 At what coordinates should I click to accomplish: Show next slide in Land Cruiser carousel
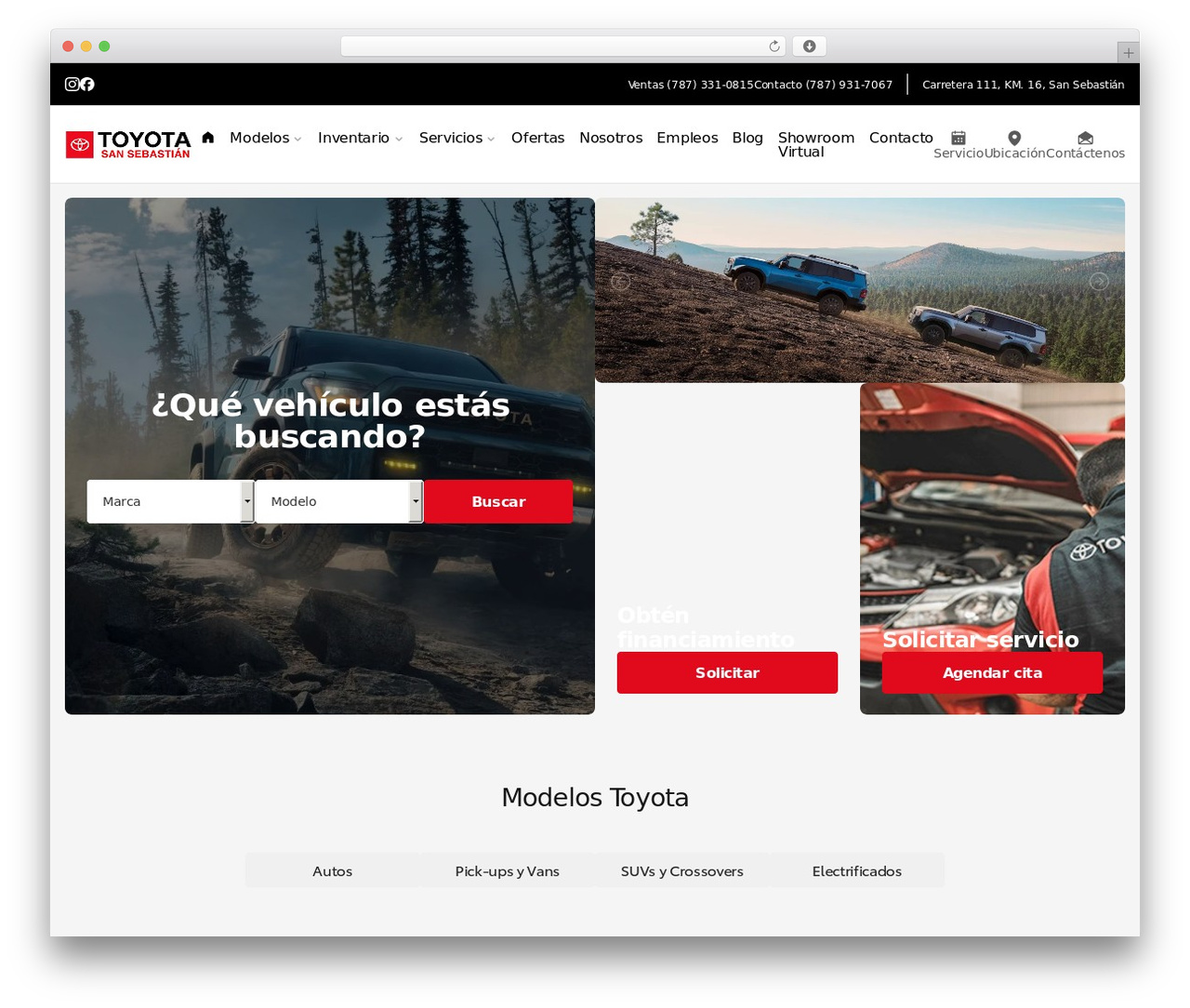pyautogui.click(x=1099, y=282)
